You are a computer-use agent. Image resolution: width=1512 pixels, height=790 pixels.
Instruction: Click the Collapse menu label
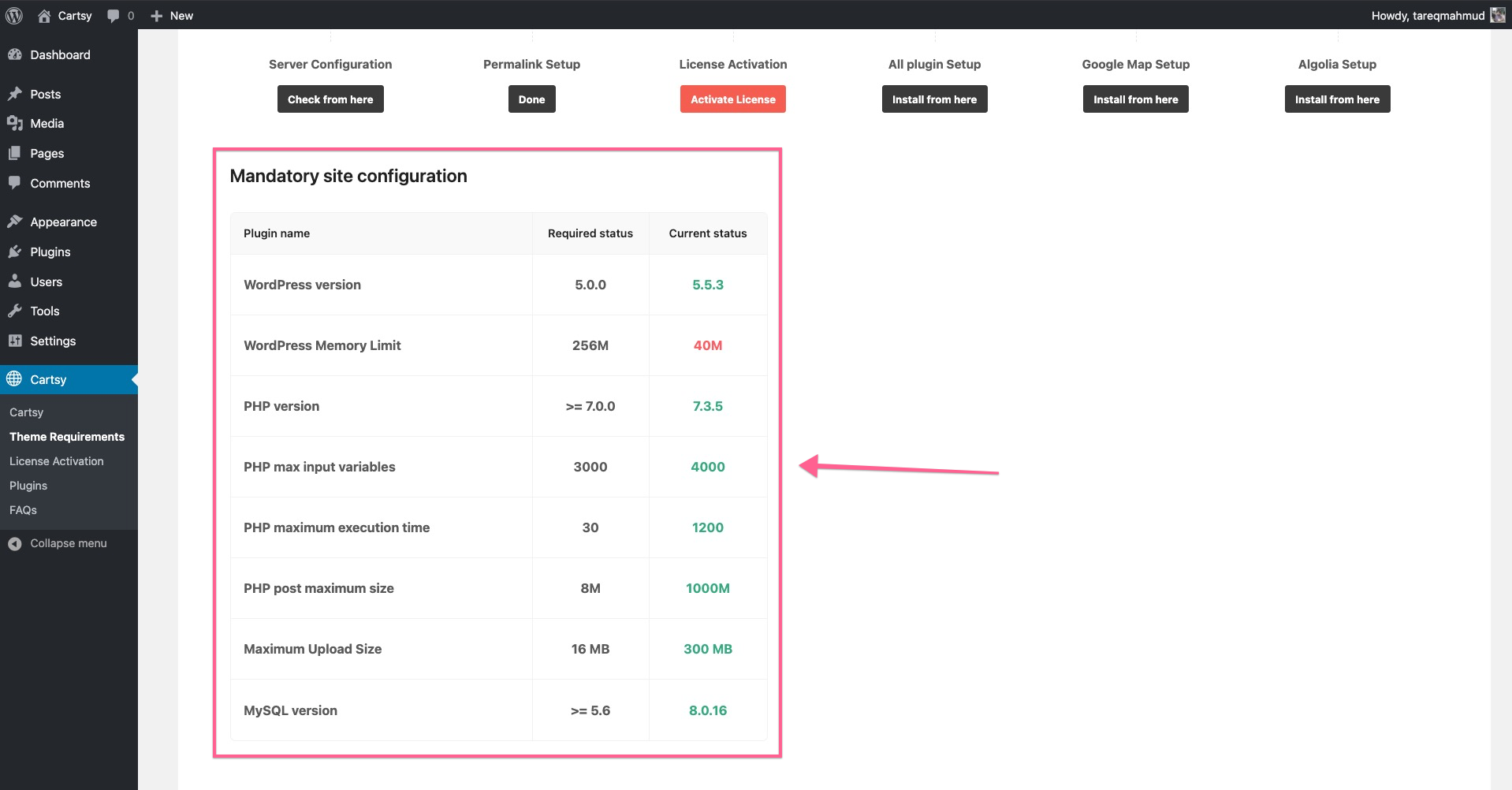click(69, 543)
